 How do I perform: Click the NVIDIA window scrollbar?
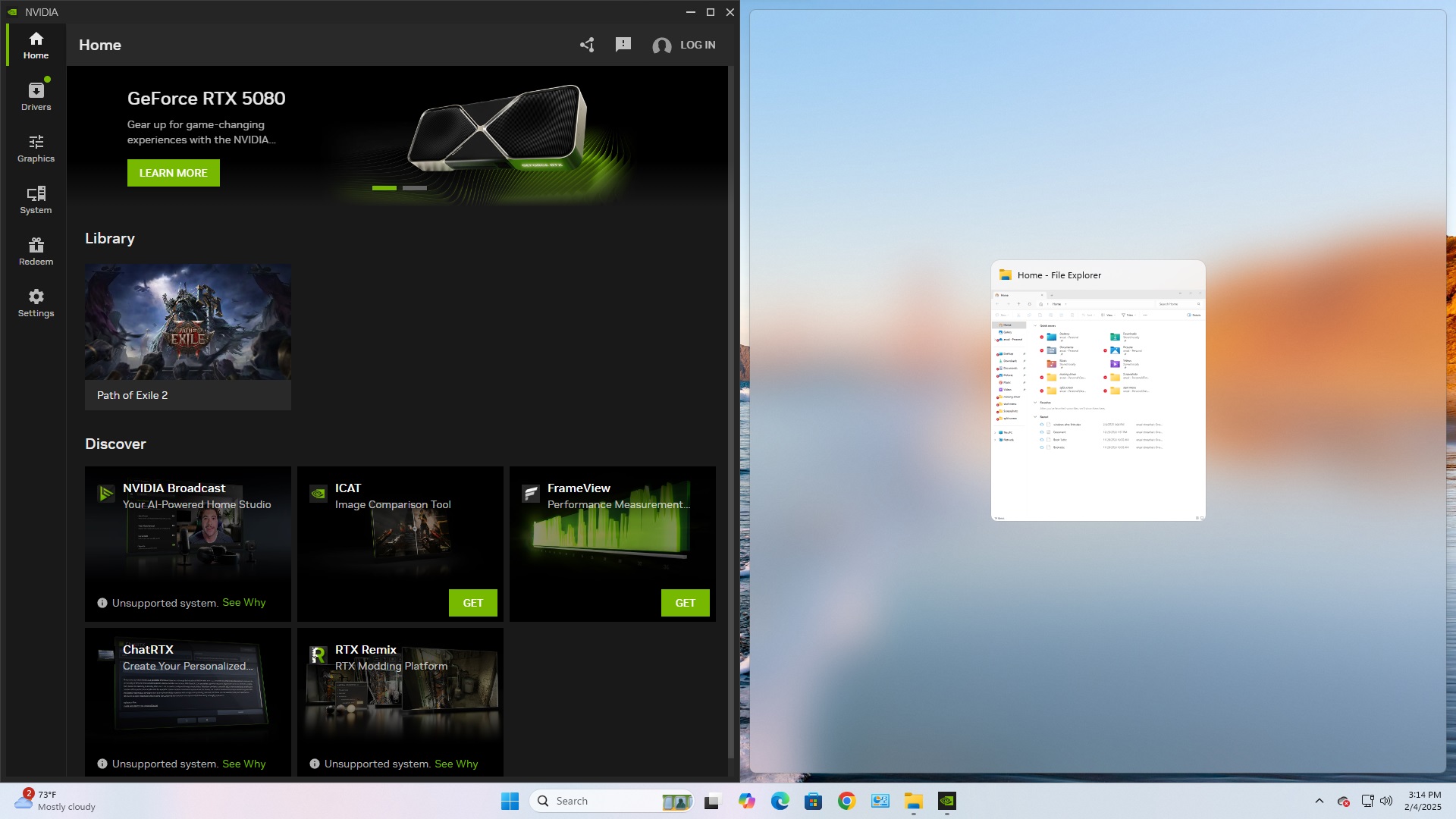click(x=731, y=412)
